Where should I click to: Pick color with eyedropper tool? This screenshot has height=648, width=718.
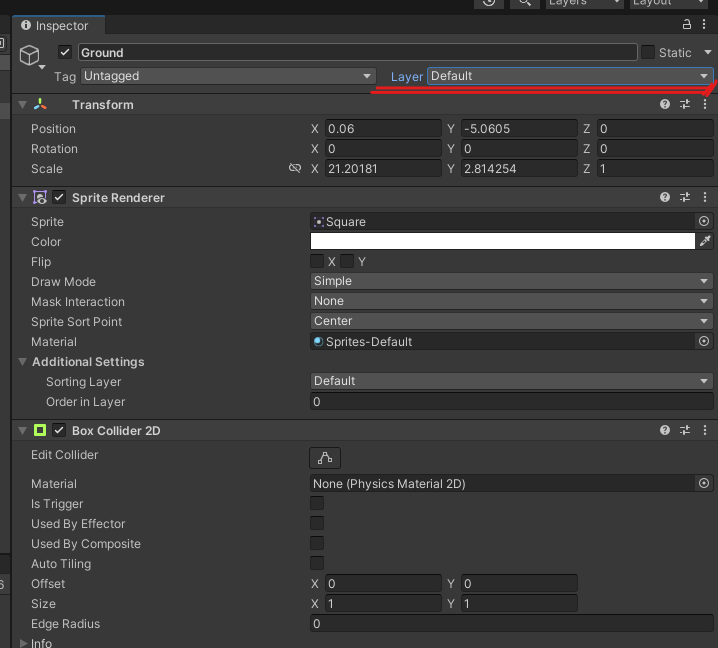pos(705,241)
